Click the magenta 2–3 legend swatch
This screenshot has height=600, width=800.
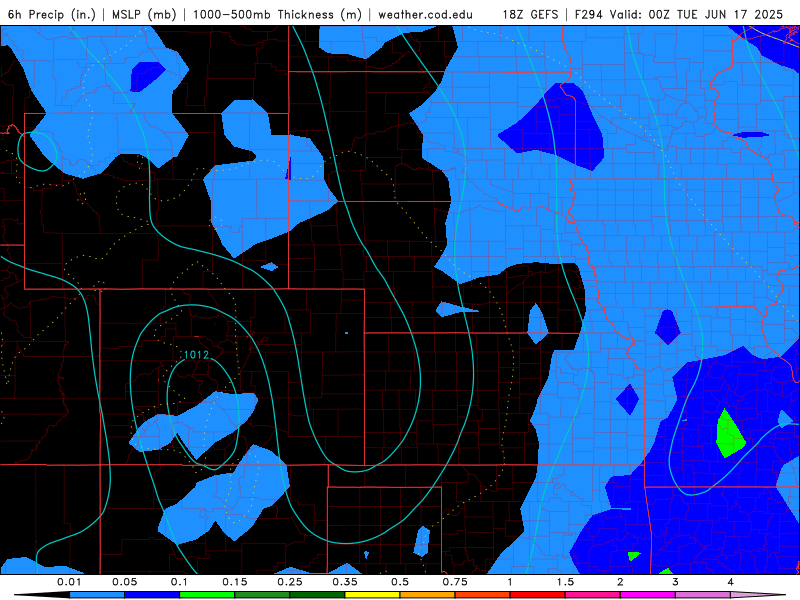coord(648,595)
